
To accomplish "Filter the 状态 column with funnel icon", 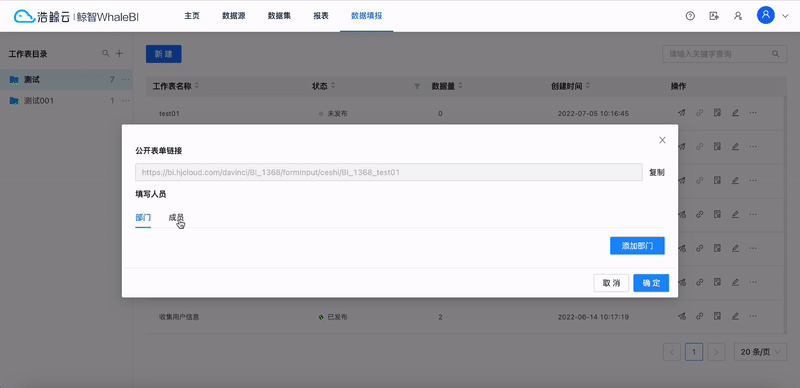I will click(x=417, y=86).
